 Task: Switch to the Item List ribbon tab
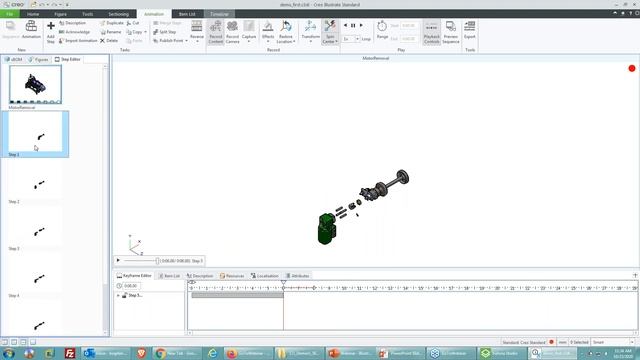tap(187, 14)
